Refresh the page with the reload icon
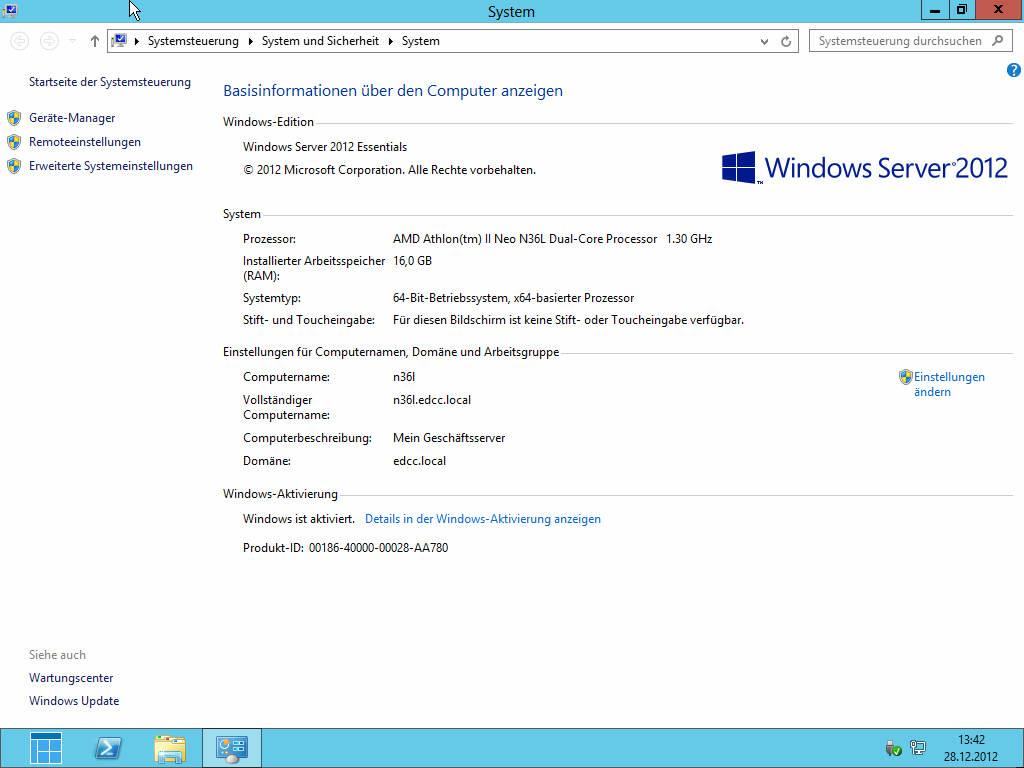Screen dimensions: 1024x768 pos(786,41)
